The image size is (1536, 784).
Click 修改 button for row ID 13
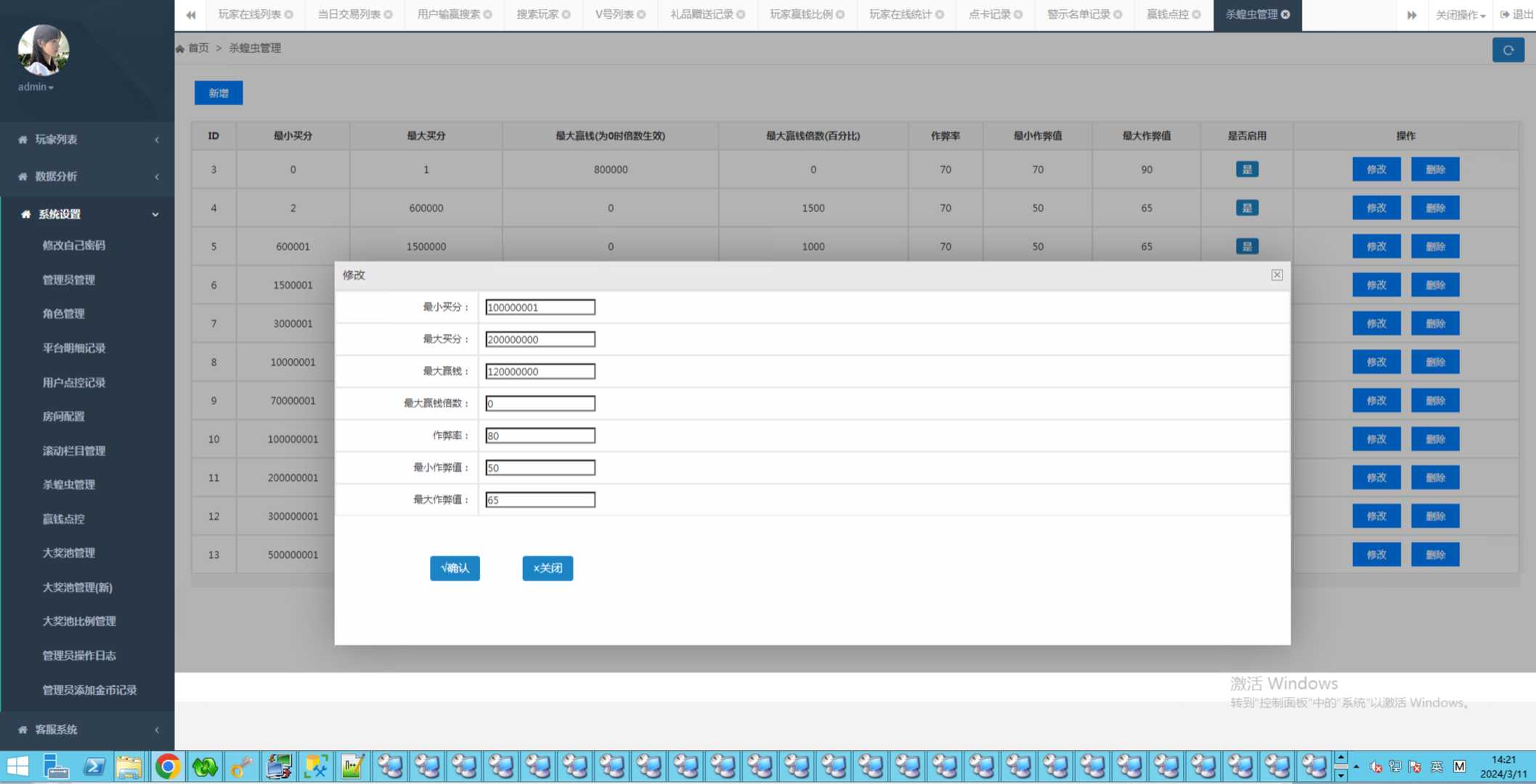pos(1376,555)
